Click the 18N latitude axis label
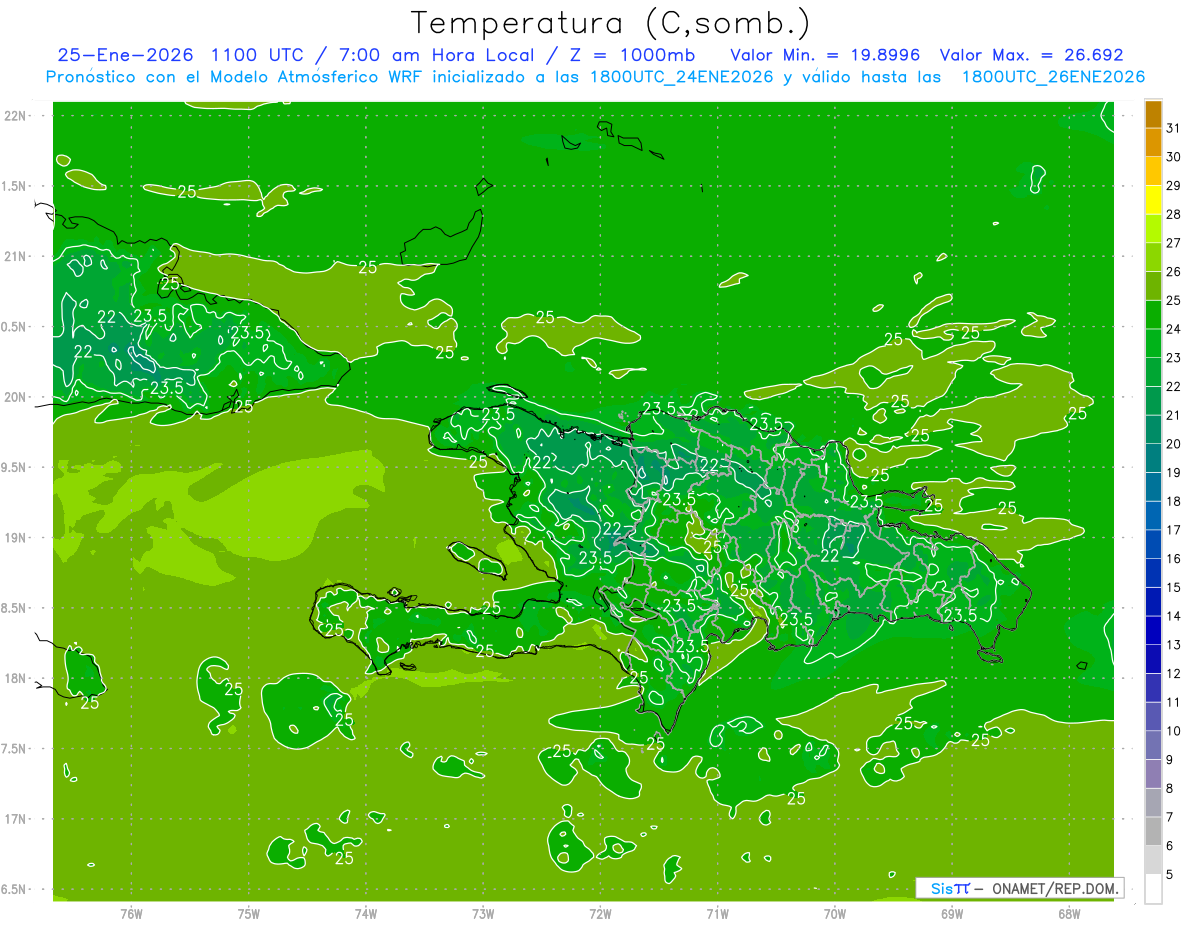The height and width of the screenshot is (927, 1200). (x=16, y=679)
